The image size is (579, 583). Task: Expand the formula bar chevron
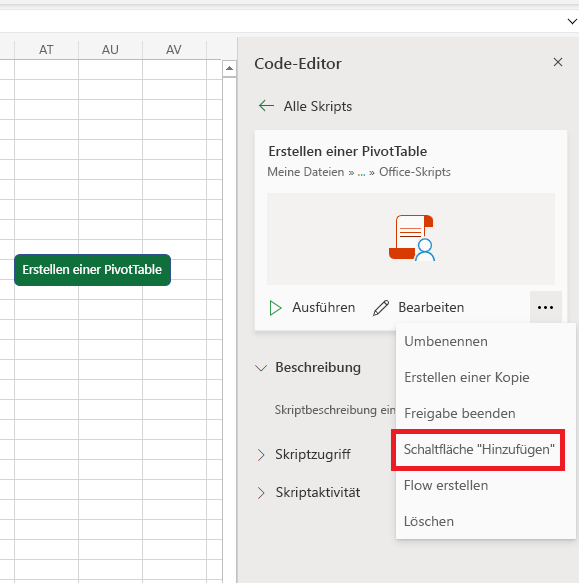pyautogui.click(x=572, y=21)
